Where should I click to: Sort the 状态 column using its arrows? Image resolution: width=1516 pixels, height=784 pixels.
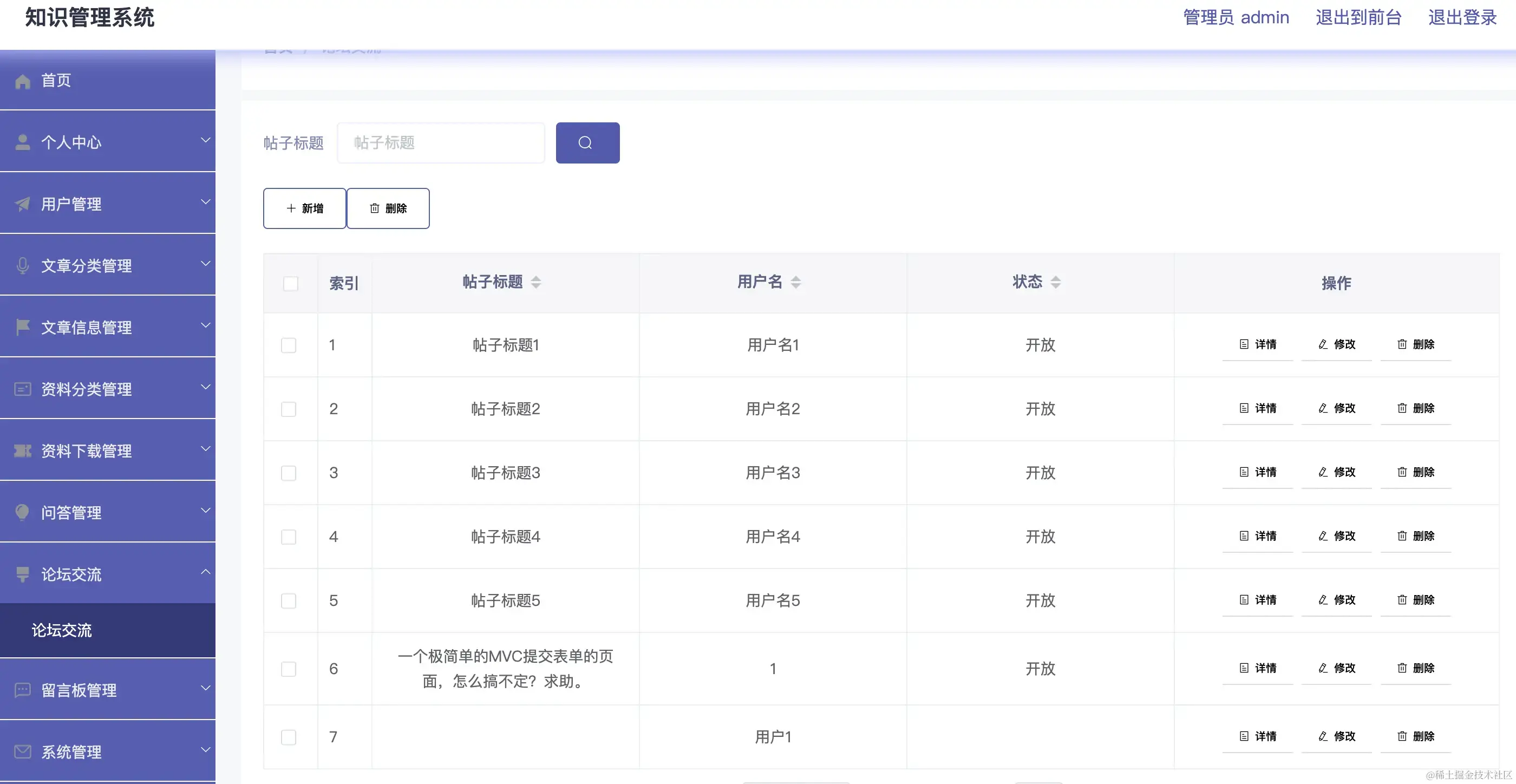[x=1055, y=283]
